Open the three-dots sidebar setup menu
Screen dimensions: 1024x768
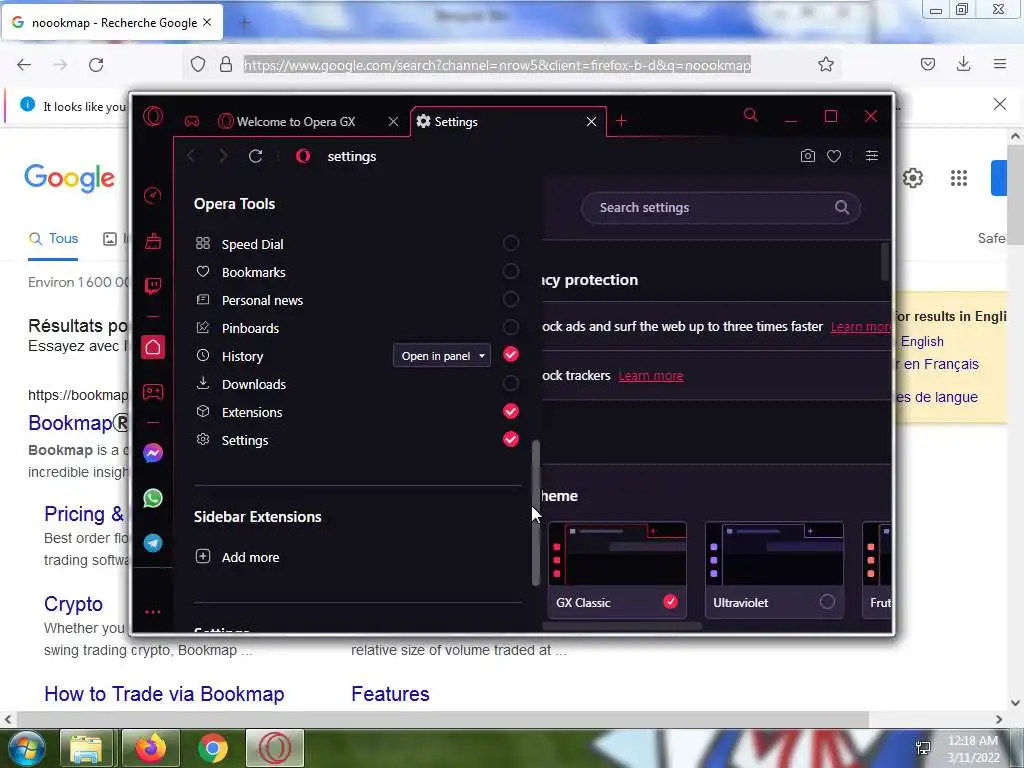[x=153, y=612]
